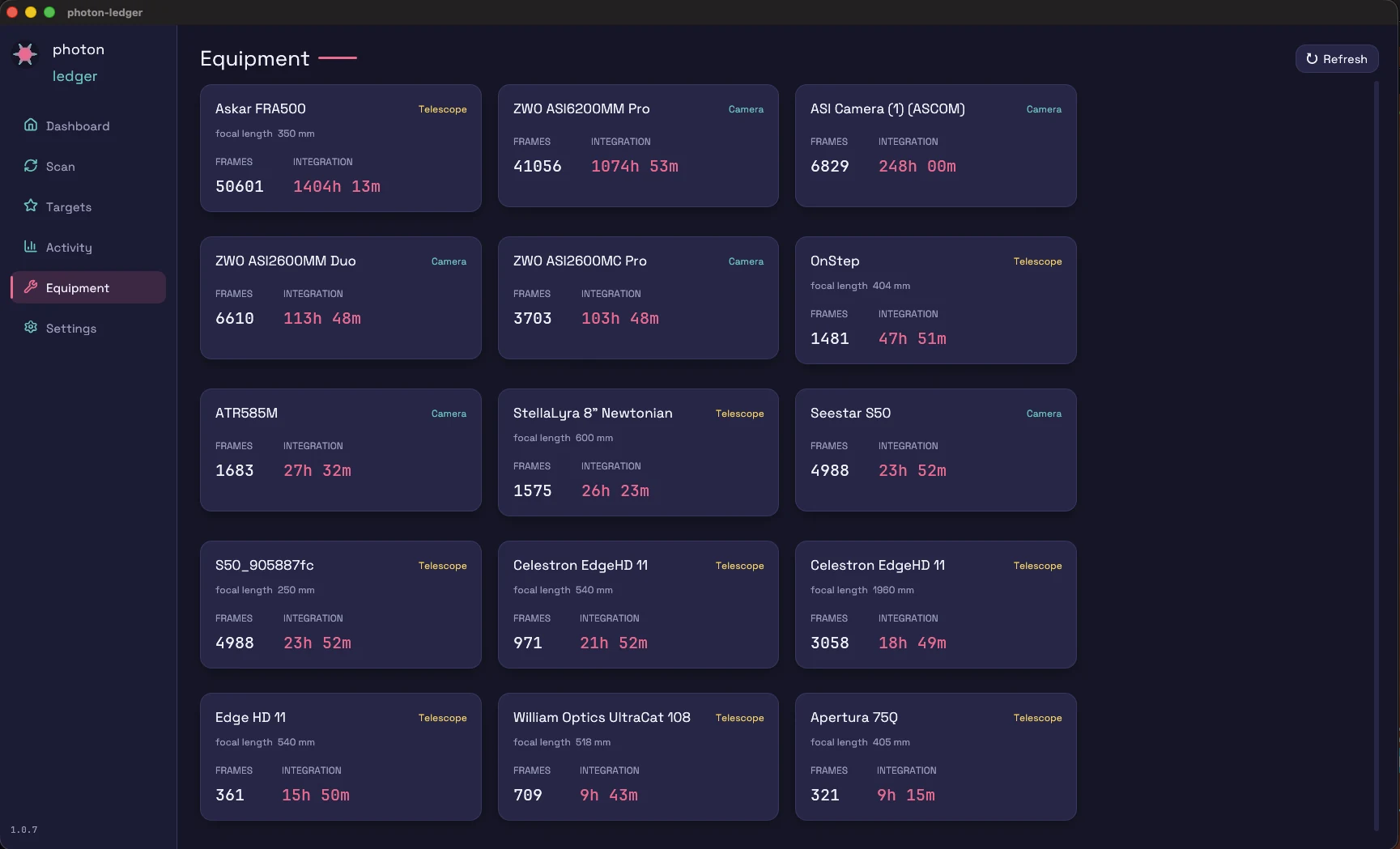Click the Camera badge on ATR585M
Image resolution: width=1400 pixels, height=849 pixels.
click(449, 414)
